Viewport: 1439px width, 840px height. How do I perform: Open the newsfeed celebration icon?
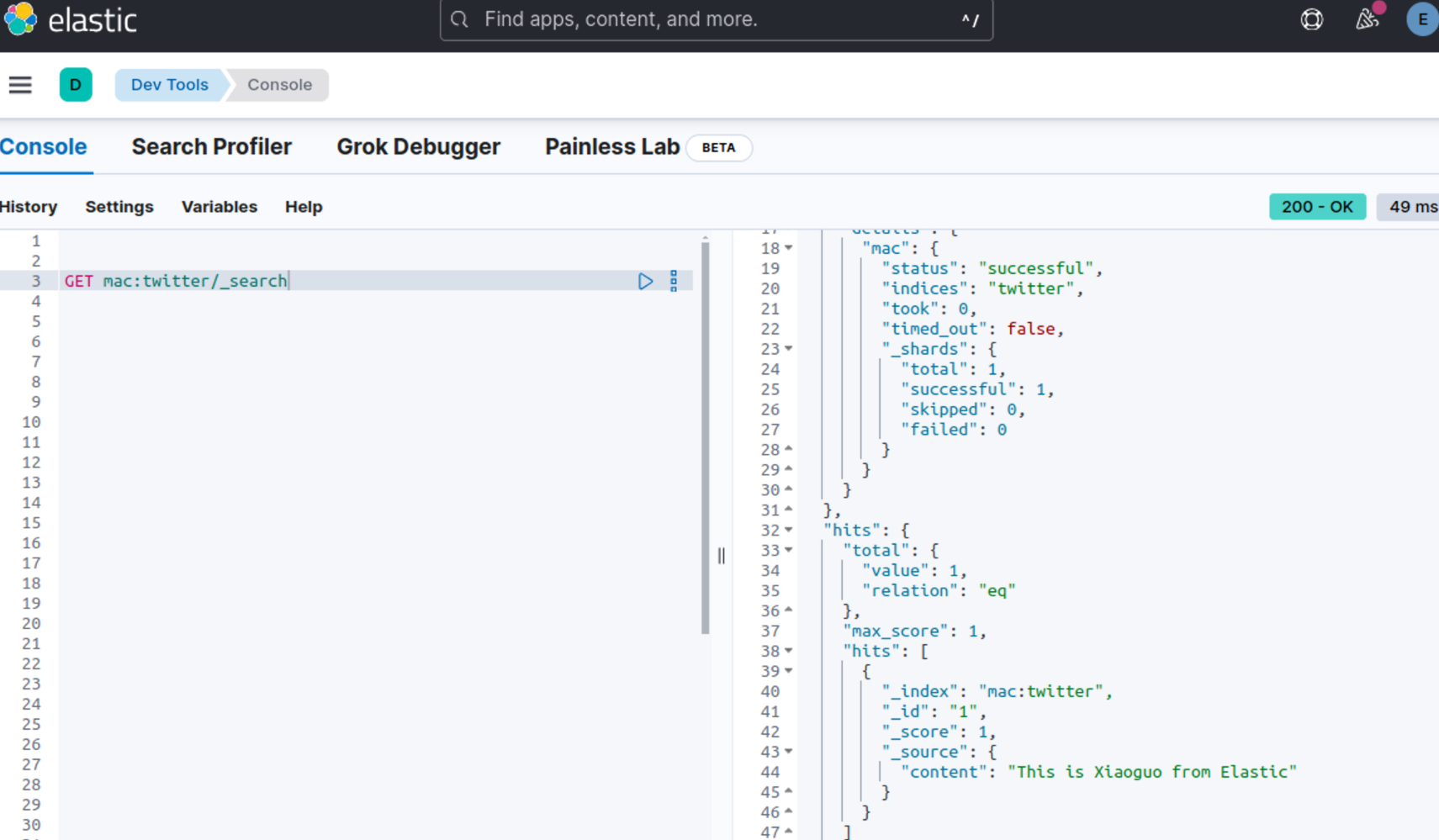pyautogui.click(x=1367, y=19)
